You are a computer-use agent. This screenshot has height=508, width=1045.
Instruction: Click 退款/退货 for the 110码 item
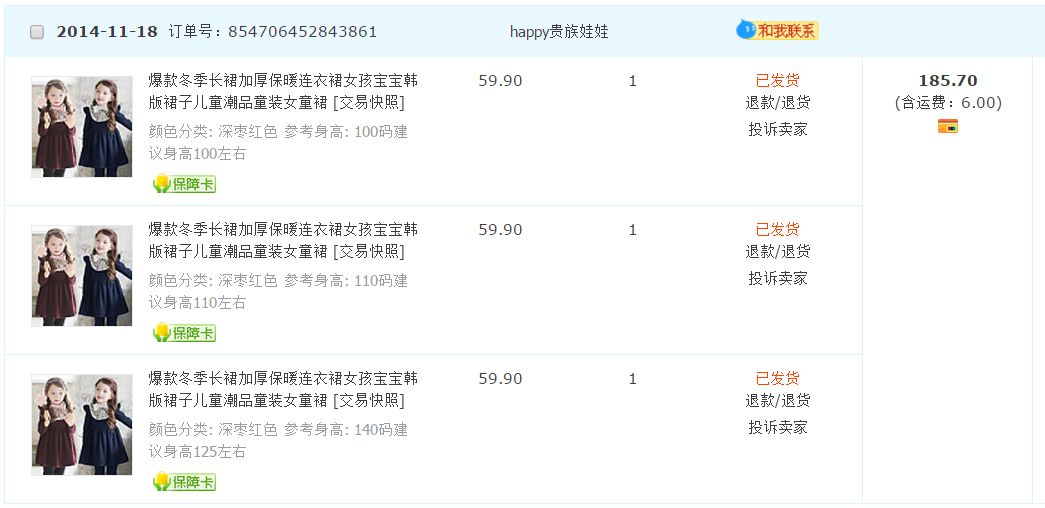pyautogui.click(x=777, y=252)
